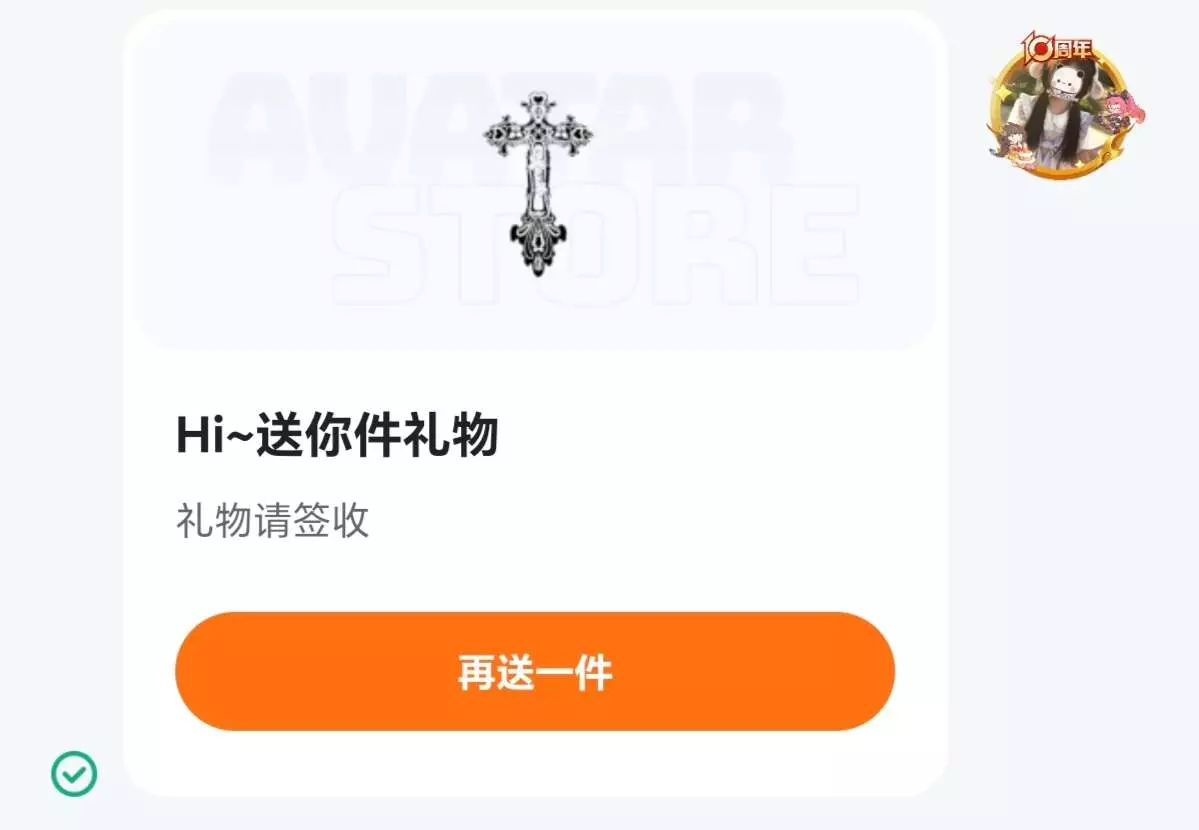Open the Hi~送你件礼物 gift title
The image size is (1199, 830).
click(337, 435)
